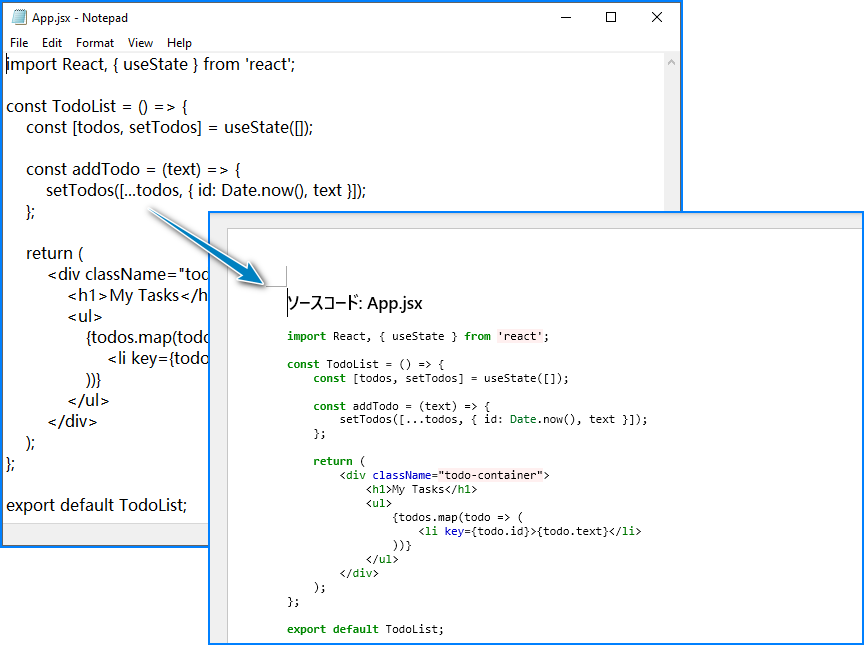Viewport: 864px width, 645px height.
Task: Click "</ul>" in the highlighted document
Action: coord(382,559)
